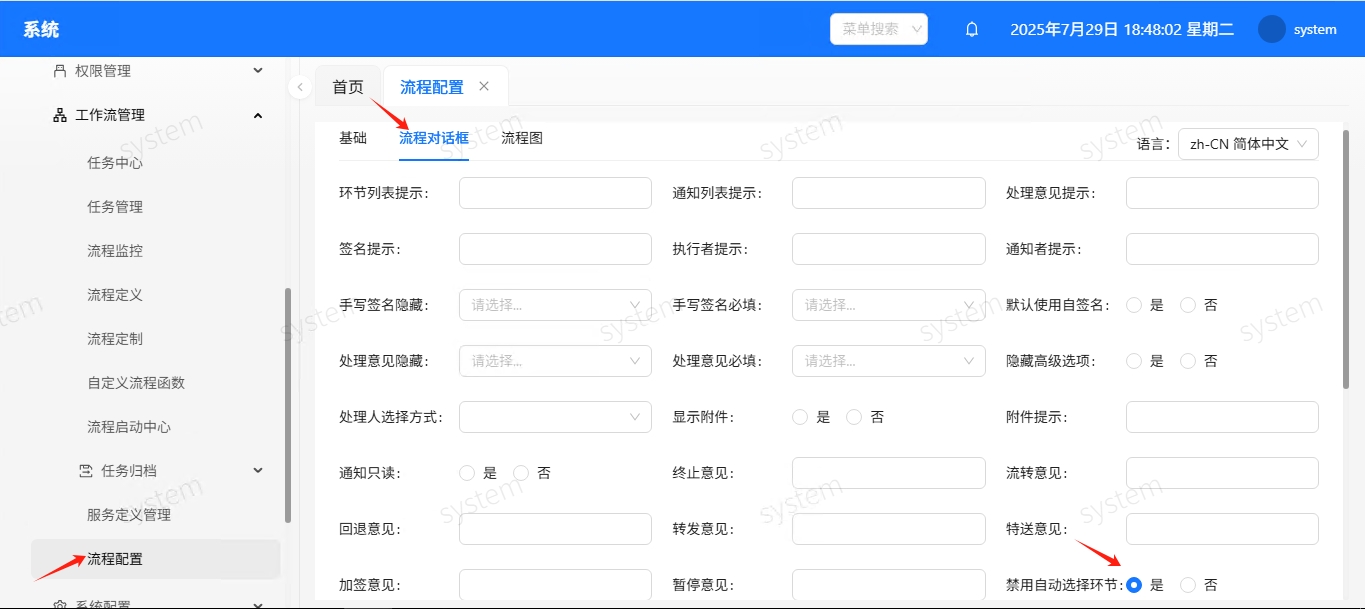Click the 任务归档 archive icon

pyautogui.click(x=86, y=471)
